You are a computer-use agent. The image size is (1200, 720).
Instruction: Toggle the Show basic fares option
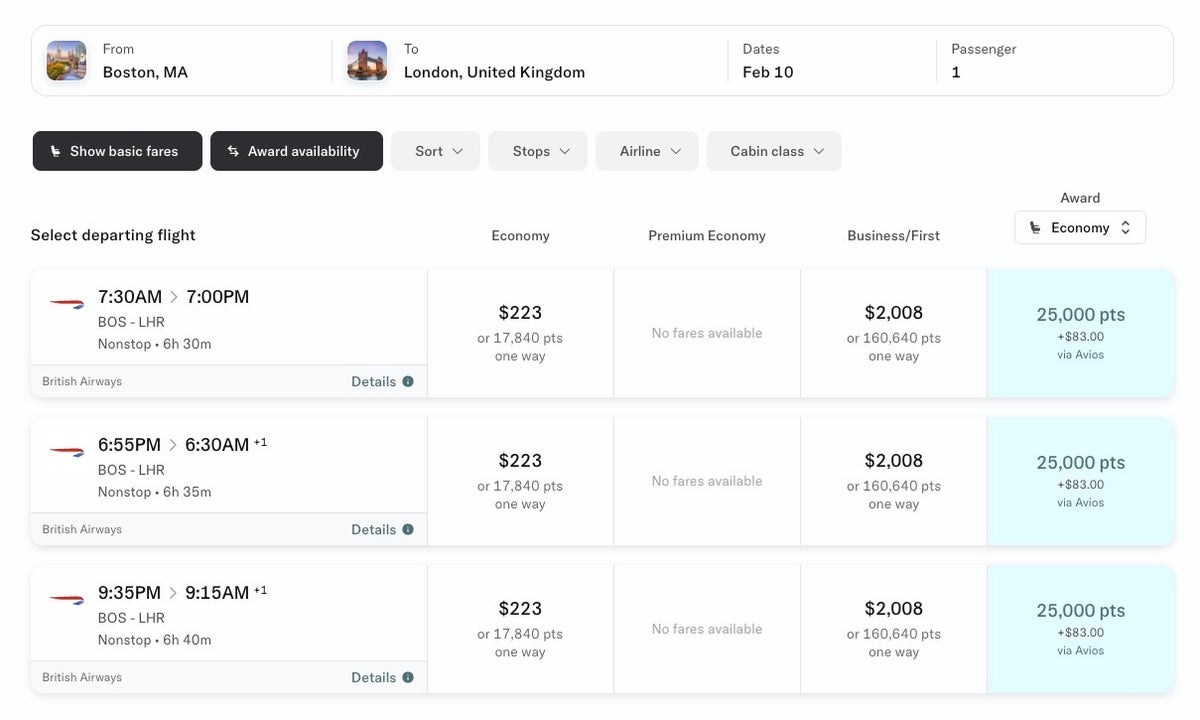pyautogui.click(x=117, y=150)
